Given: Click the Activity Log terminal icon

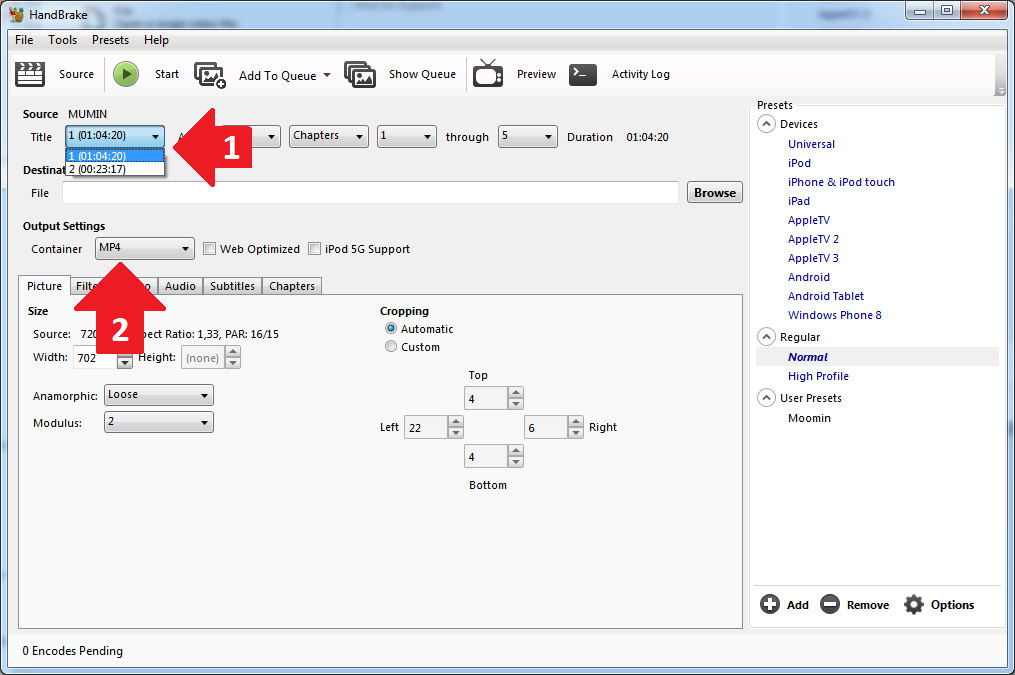Looking at the screenshot, I should point(583,74).
